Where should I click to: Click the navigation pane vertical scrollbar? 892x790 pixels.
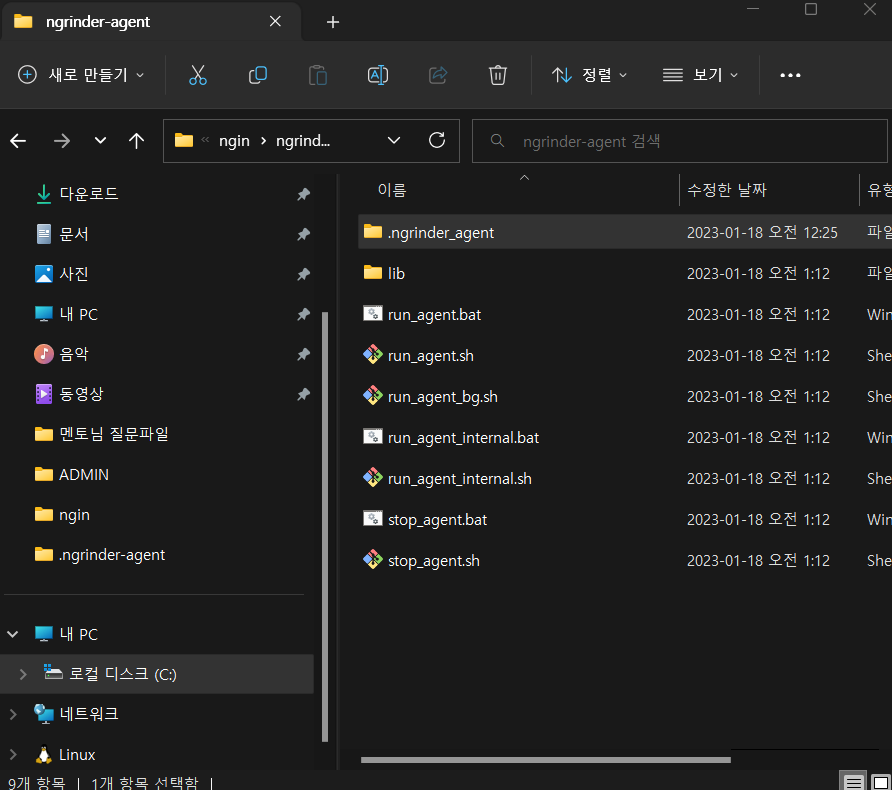325,526
